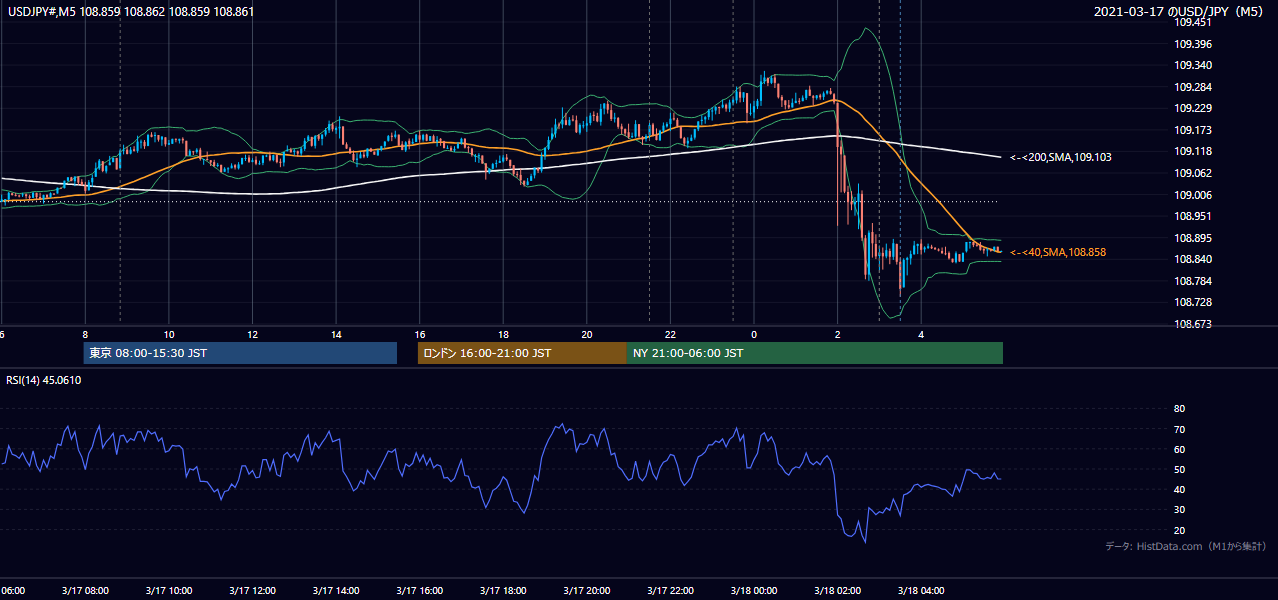Viewport: 1278px width, 600px height.
Task: Click the 2021-03-17 のUSD/JPY（M5） chart title
Action: 1180,11
